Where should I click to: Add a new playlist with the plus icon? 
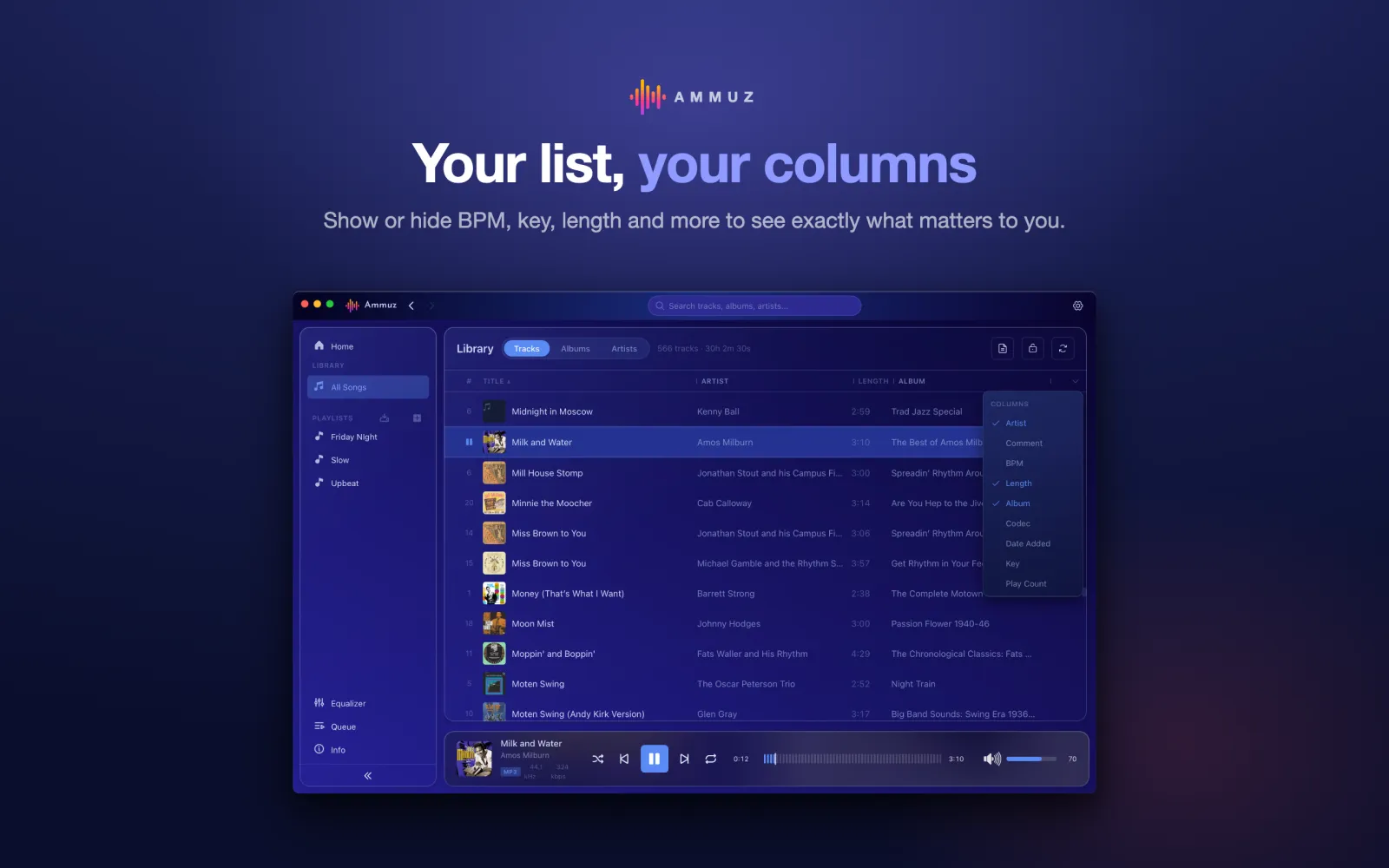coord(417,418)
